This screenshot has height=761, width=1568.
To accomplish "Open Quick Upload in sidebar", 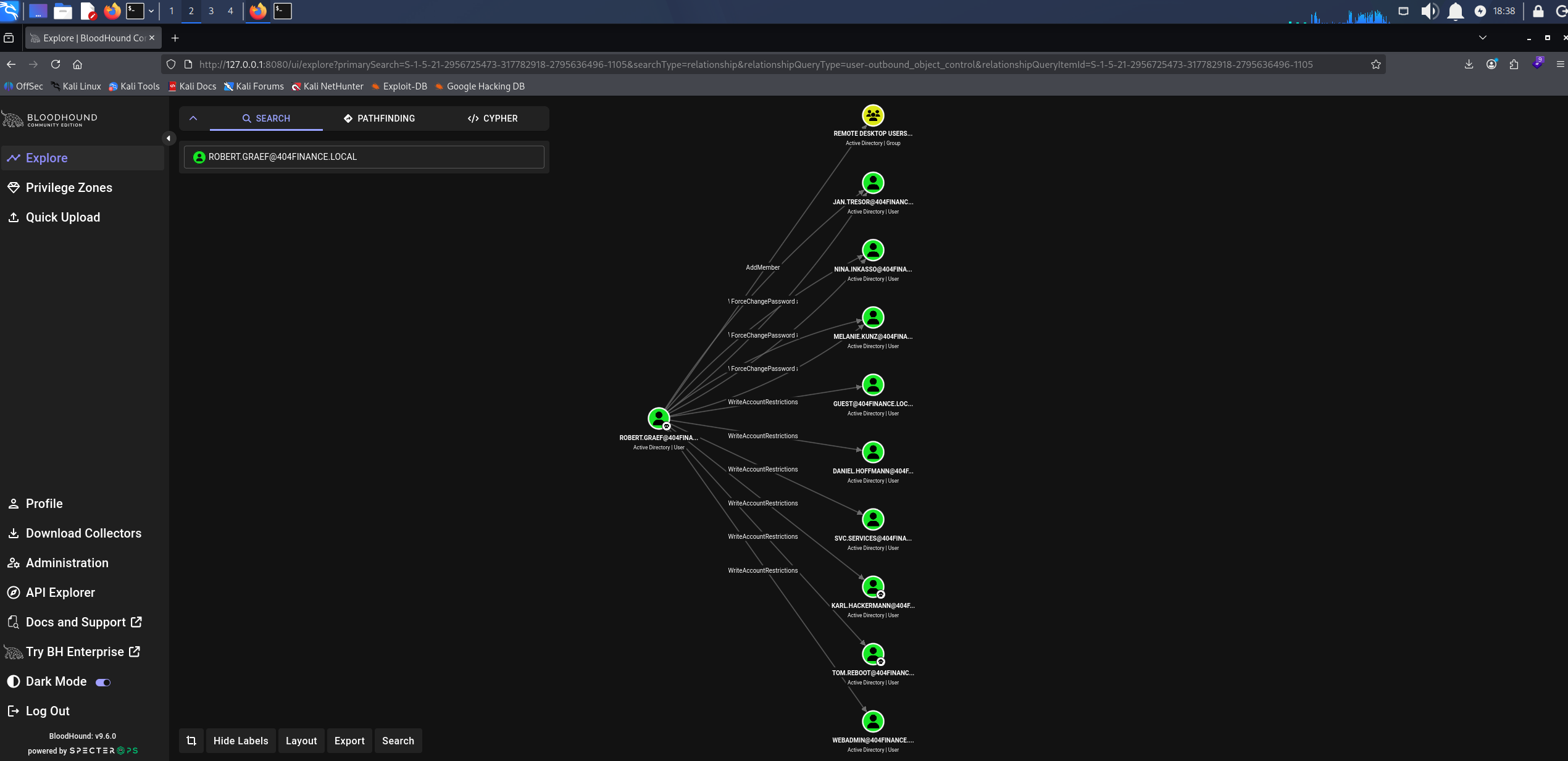I will [82, 217].
